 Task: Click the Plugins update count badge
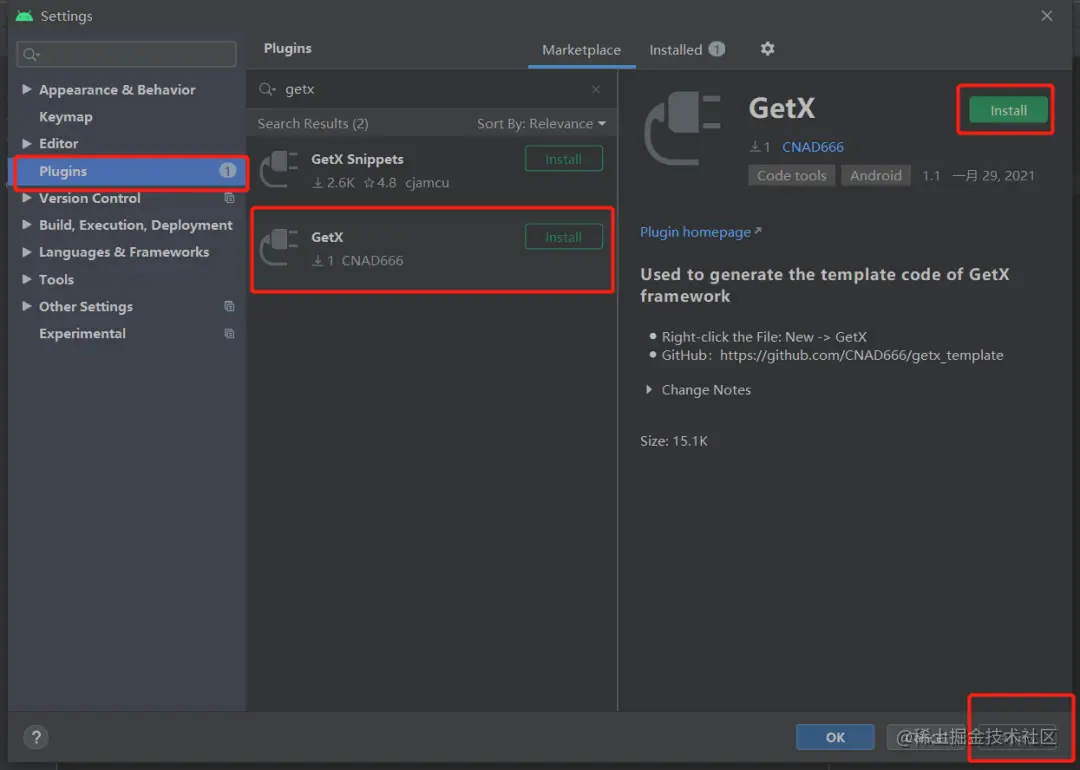227,171
